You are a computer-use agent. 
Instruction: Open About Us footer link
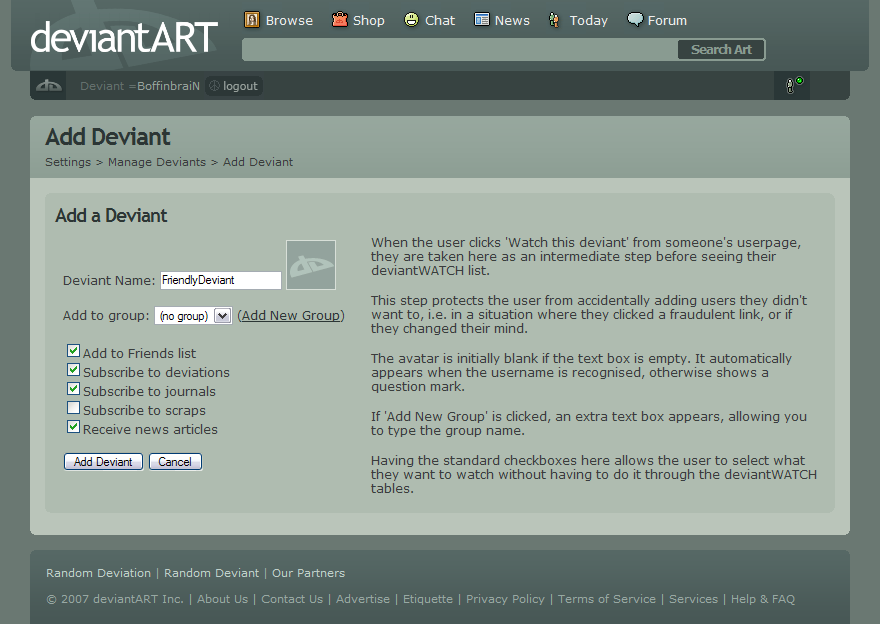click(x=222, y=599)
